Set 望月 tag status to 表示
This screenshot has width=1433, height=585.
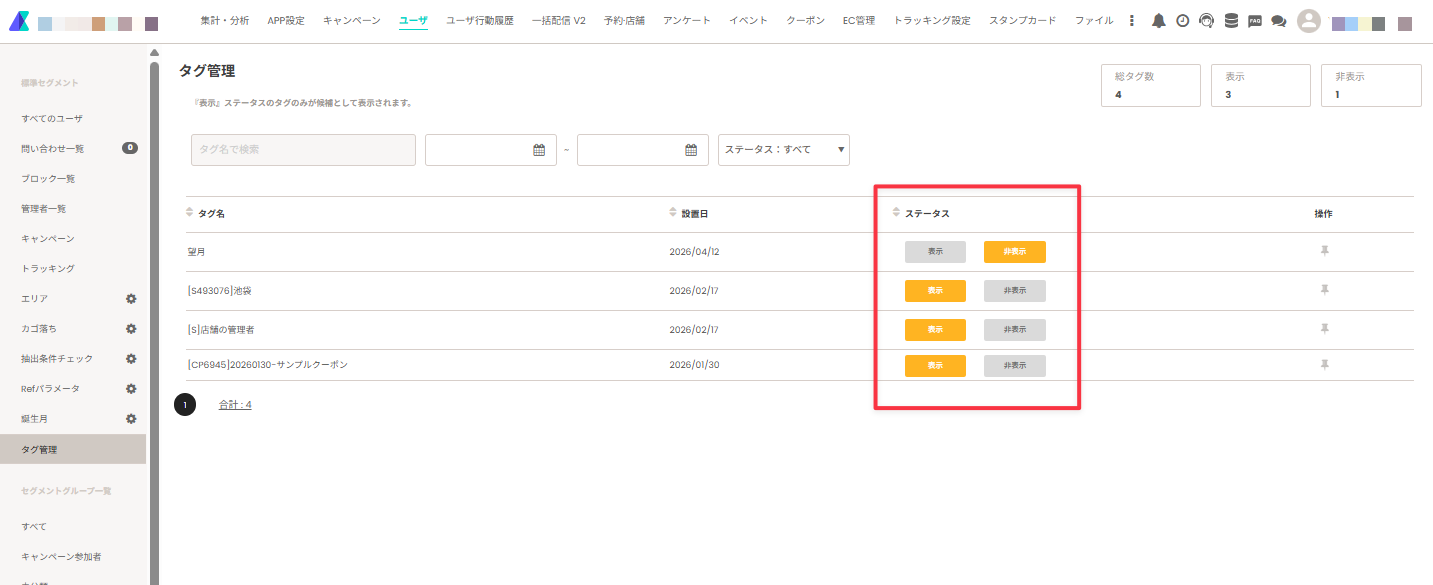pyautogui.click(x=935, y=252)
